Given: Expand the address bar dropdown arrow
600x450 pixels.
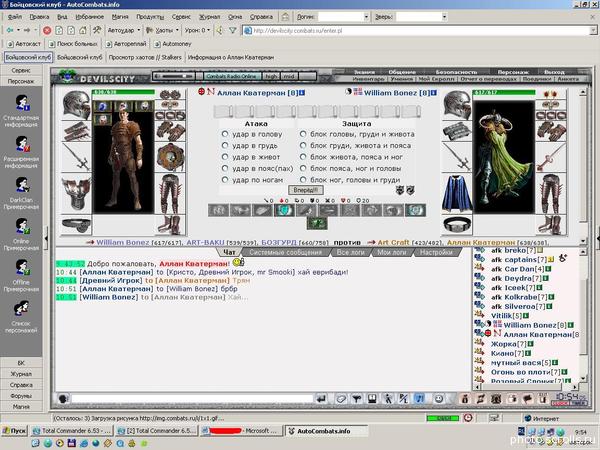Looking at the screenshot, I should [x=593, y=30].
